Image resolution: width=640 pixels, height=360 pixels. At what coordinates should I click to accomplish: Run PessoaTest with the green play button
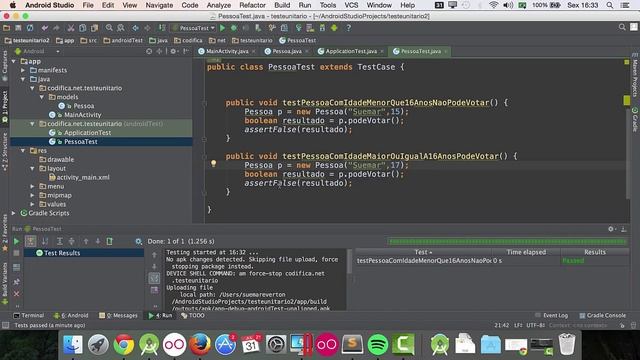(222, 28)
